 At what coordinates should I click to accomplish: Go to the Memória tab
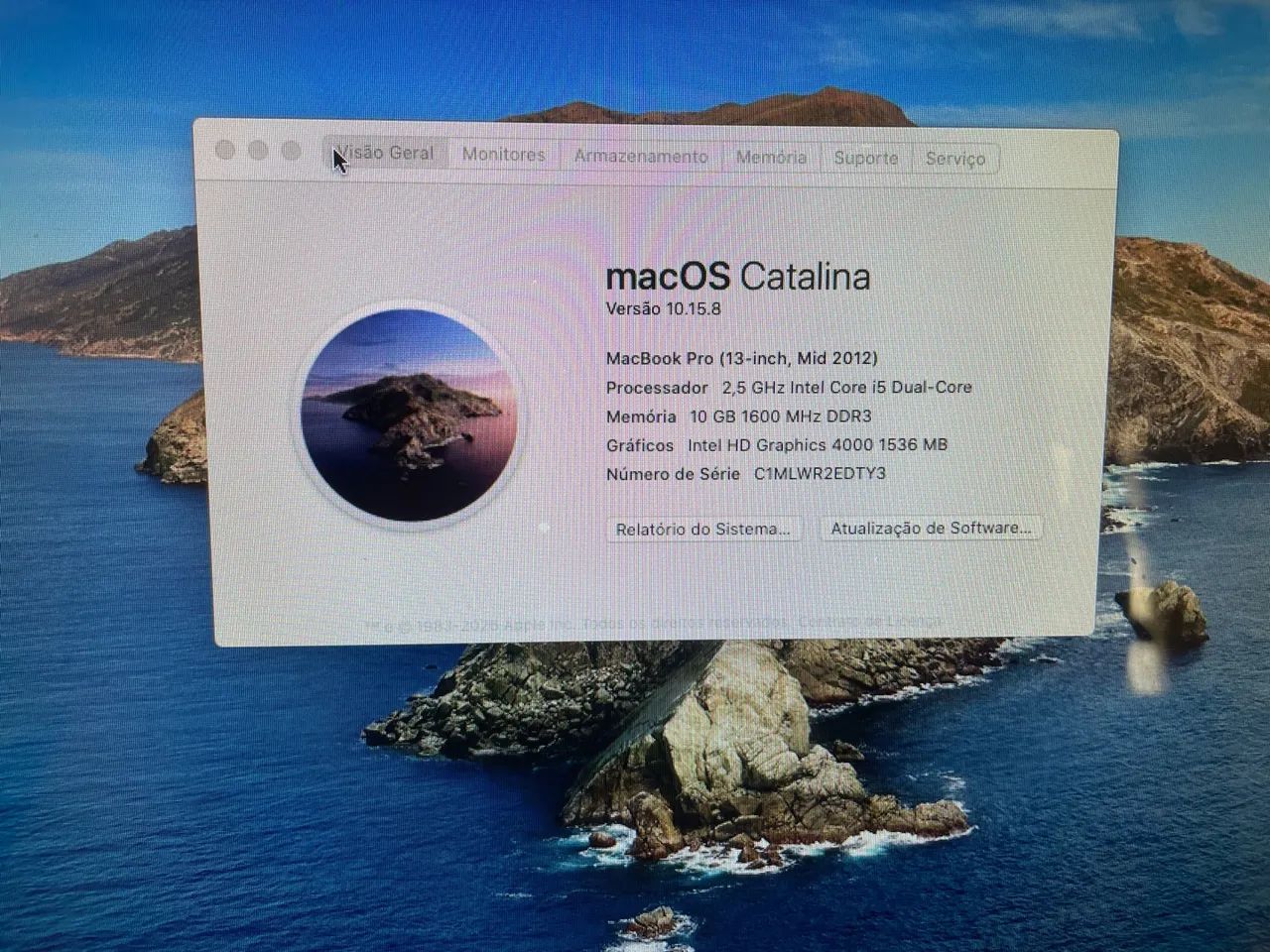point(771,158)
